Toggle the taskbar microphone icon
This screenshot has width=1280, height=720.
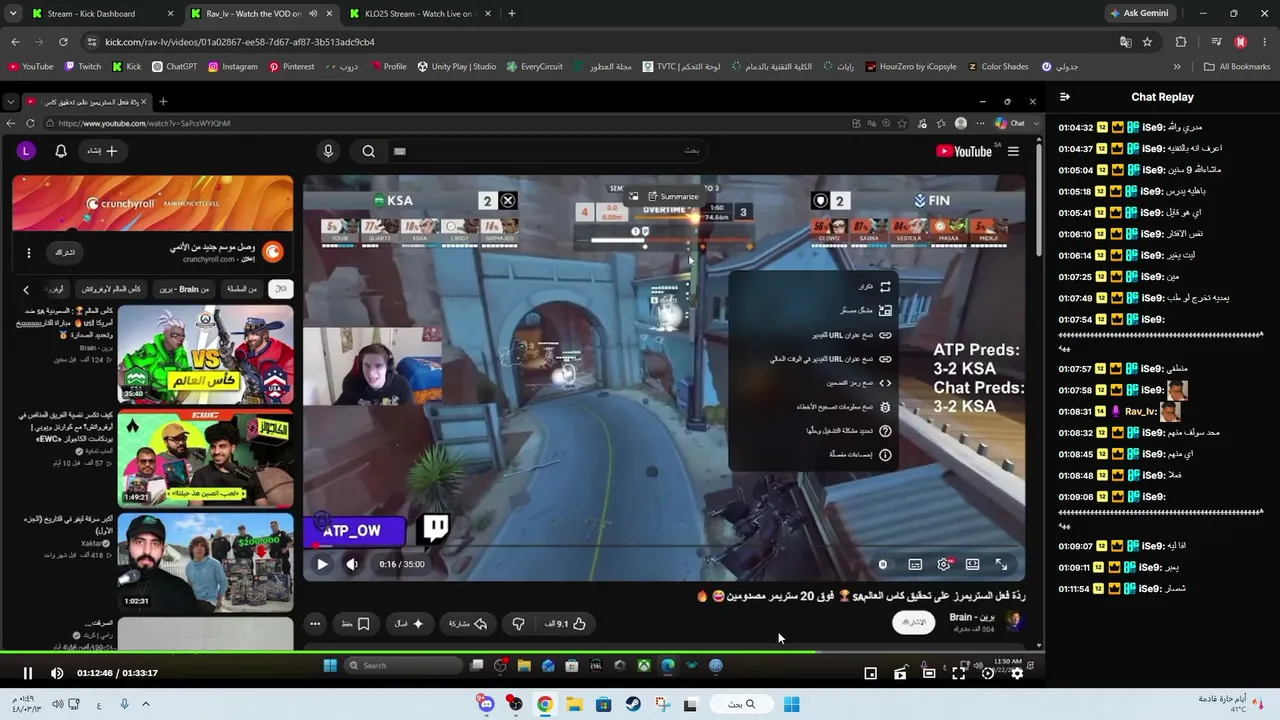tap(124, 704)
